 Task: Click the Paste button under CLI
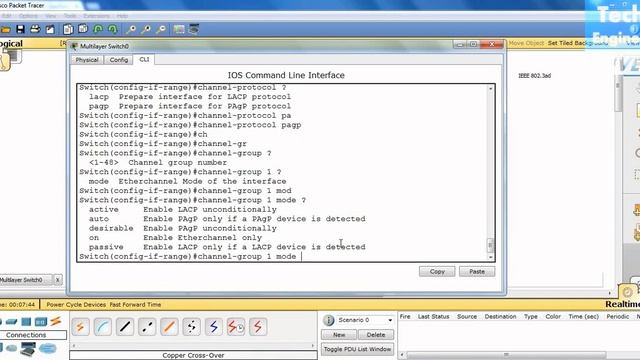[477, 271]
